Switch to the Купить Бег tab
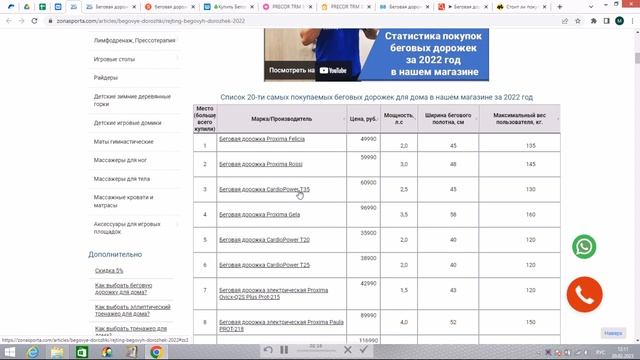This screenshot has height=360, width=640. pyautogui.click(x=229, y=7)
